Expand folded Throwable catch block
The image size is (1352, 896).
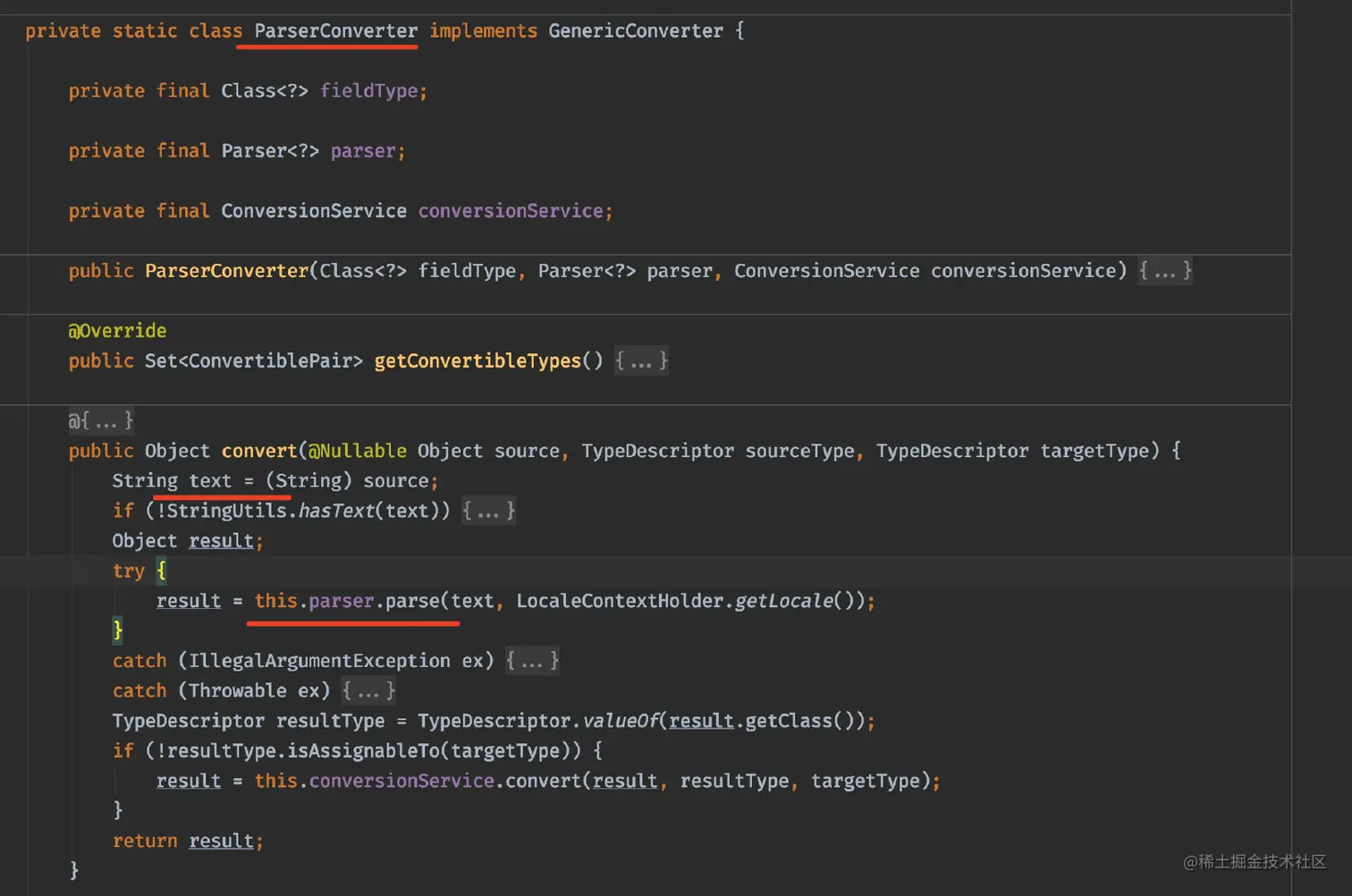click(368, 690)
